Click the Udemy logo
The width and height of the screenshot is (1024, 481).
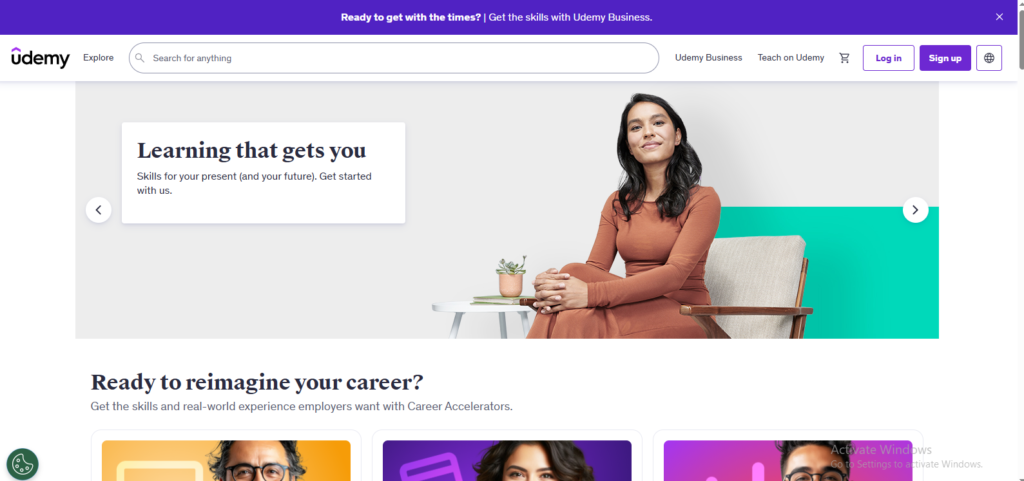pyautogui.click(x=40, y=58)
